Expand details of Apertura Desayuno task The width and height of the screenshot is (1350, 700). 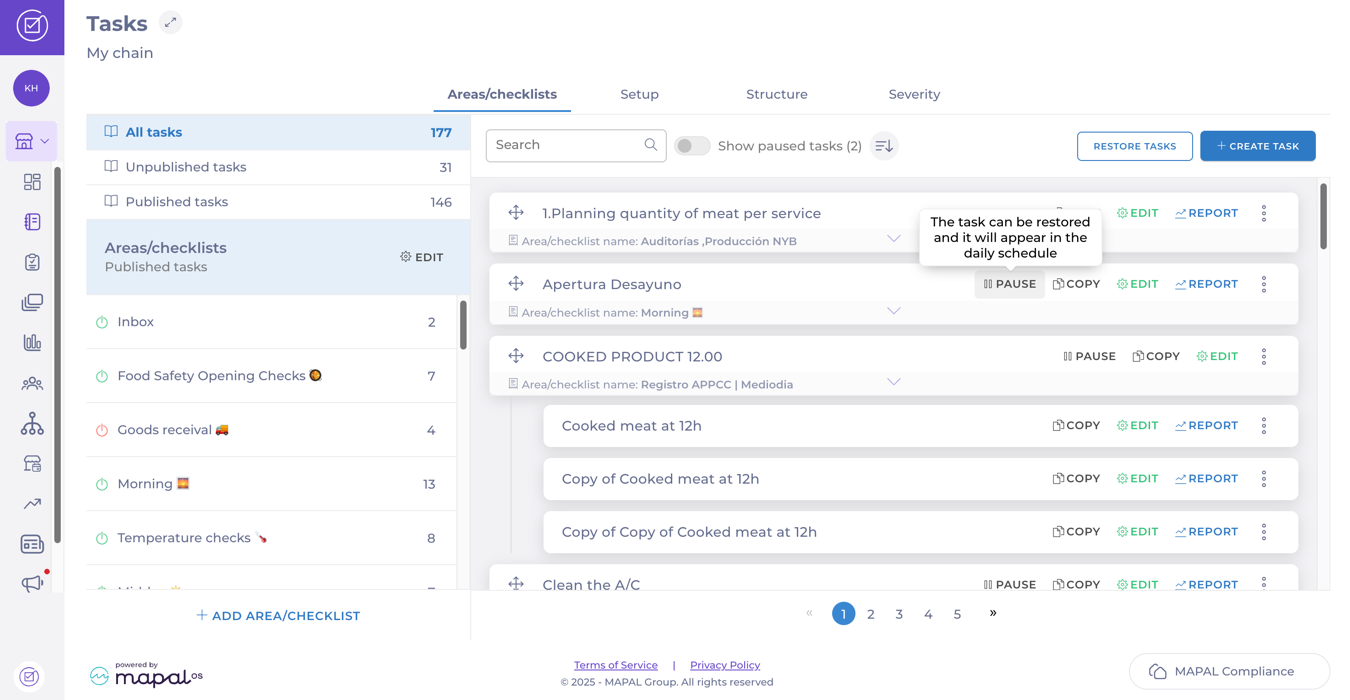(894, 311)
